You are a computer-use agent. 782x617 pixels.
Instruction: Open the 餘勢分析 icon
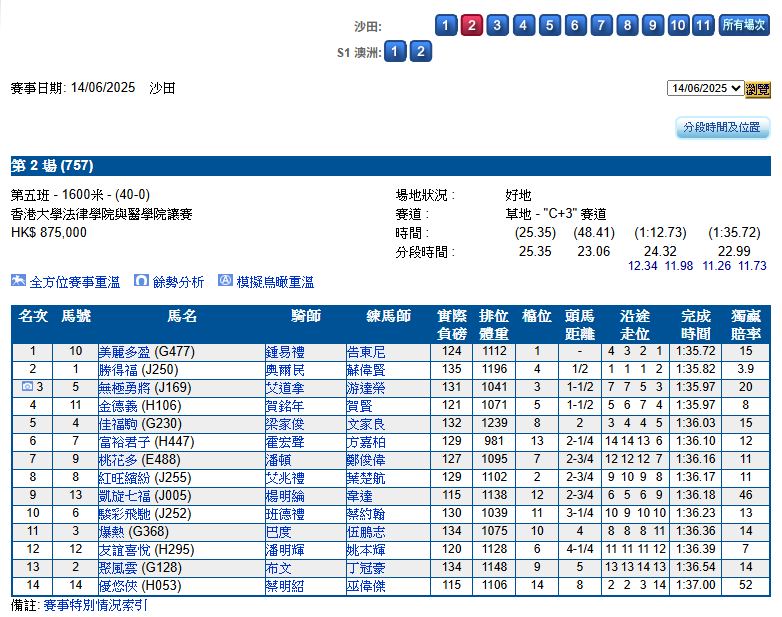(141, 281)
